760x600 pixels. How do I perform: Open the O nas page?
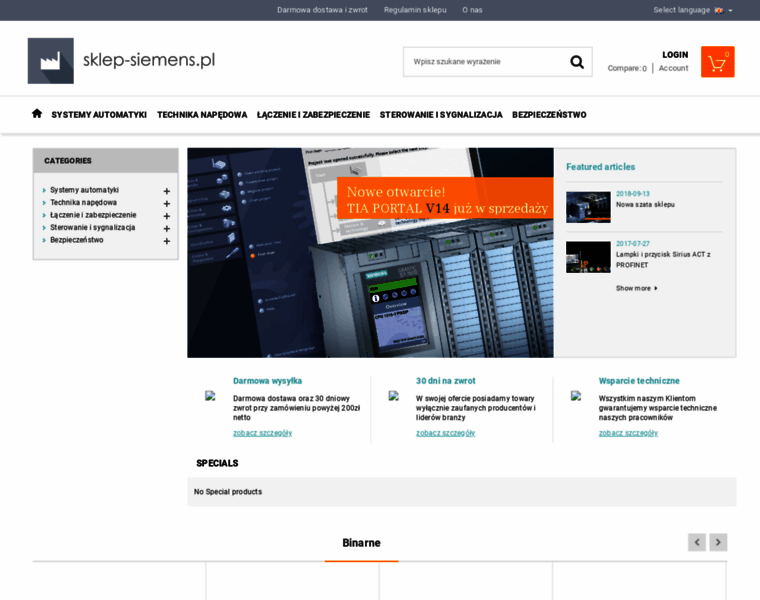tap(472, 10)
